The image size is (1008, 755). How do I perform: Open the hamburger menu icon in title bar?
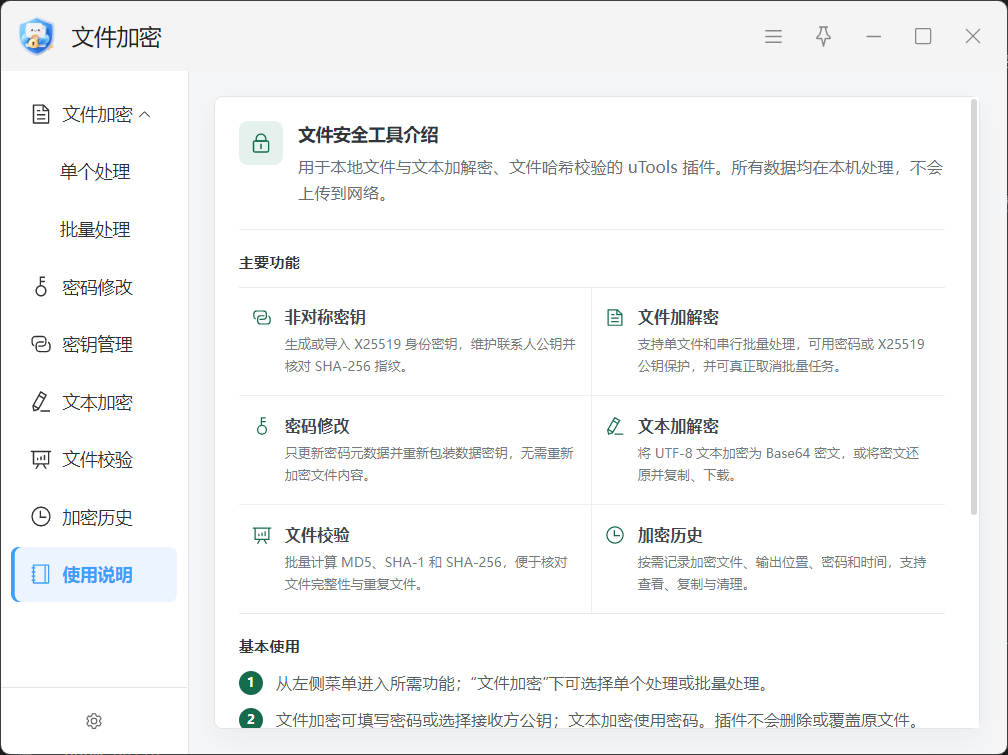tap(773, 37)
